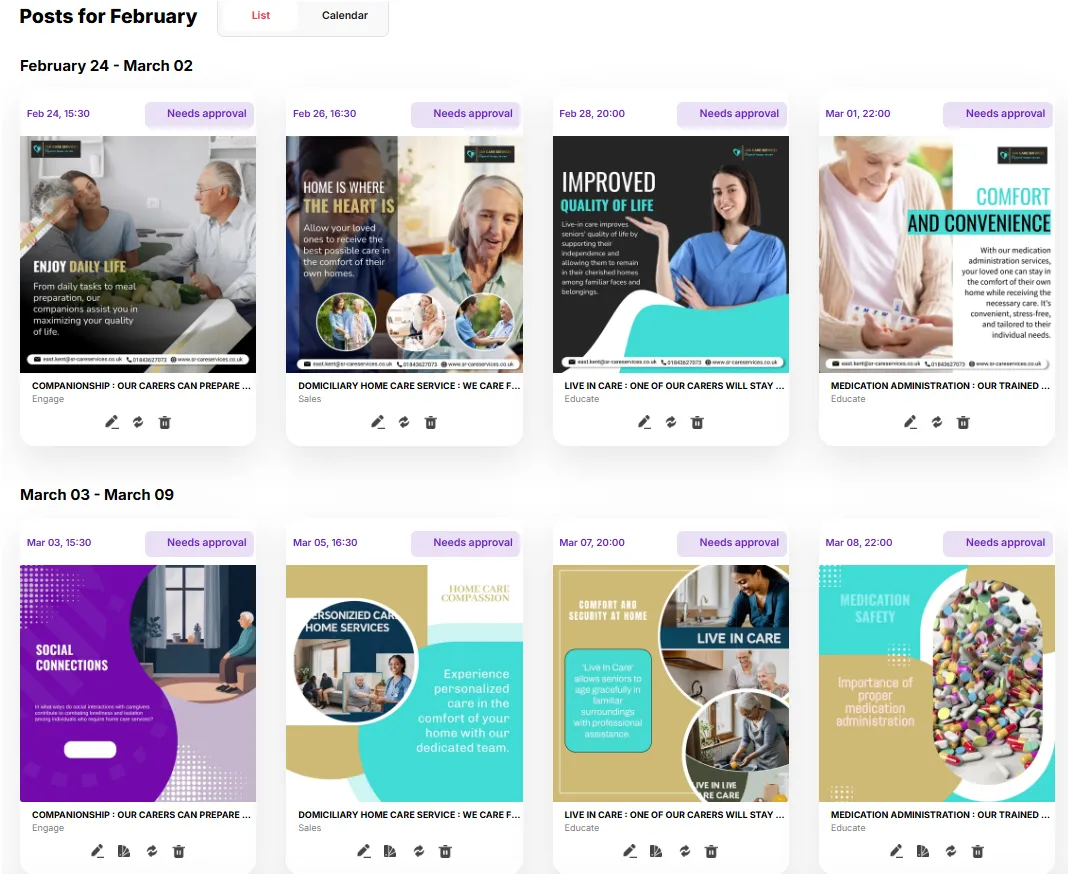Regenerate the Mar 05 Domiciliary post
The height and width of the screenshot is (874, 1068).
tap(418, 851)
